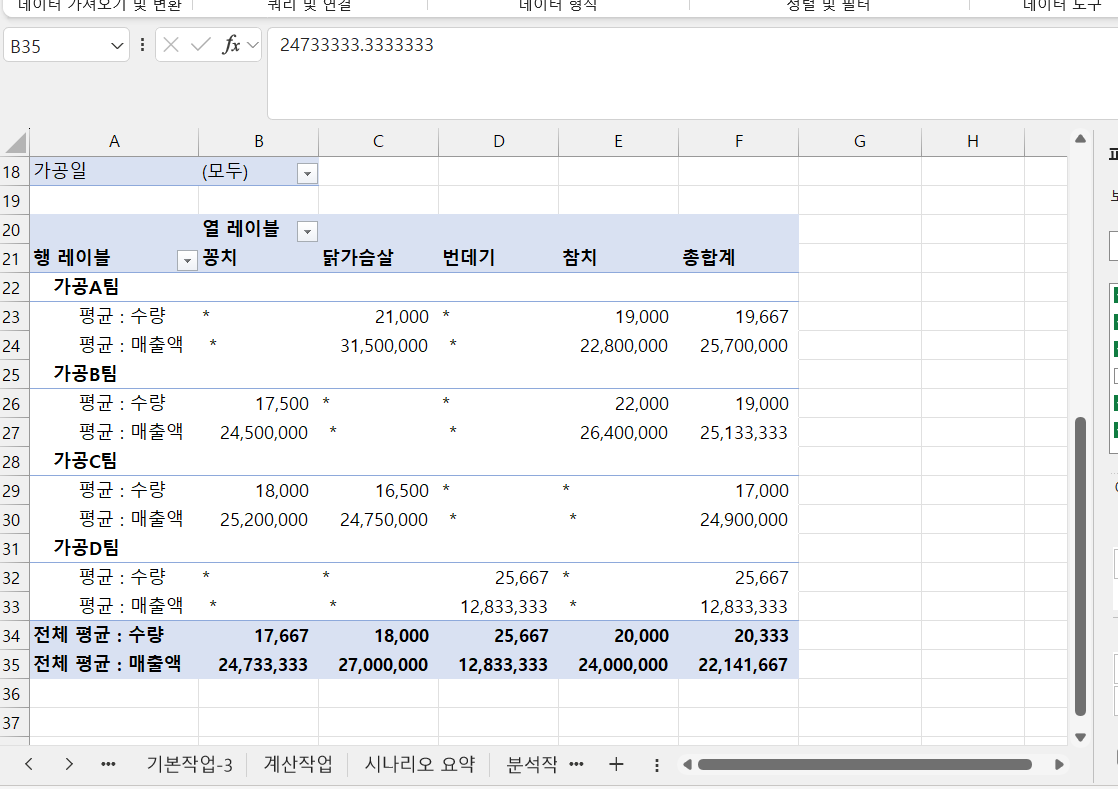
Task: Switch to the 계산작업 sheet tab
Action: pyautogui.click(x=297, y=764)
